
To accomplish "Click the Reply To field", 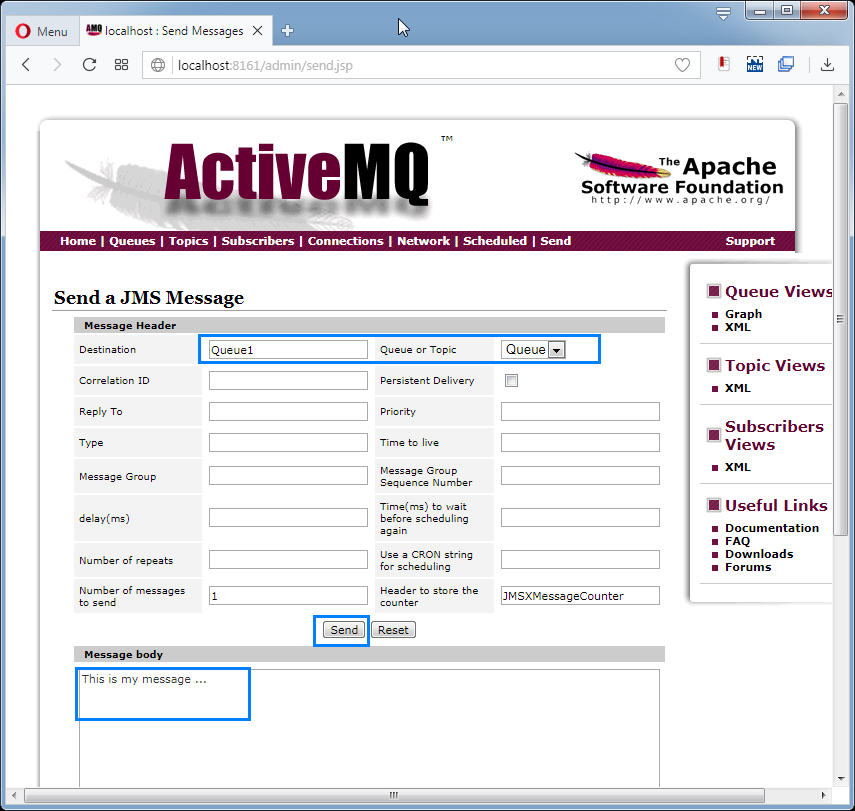I will pyautogui.click(x=288, y=412).
